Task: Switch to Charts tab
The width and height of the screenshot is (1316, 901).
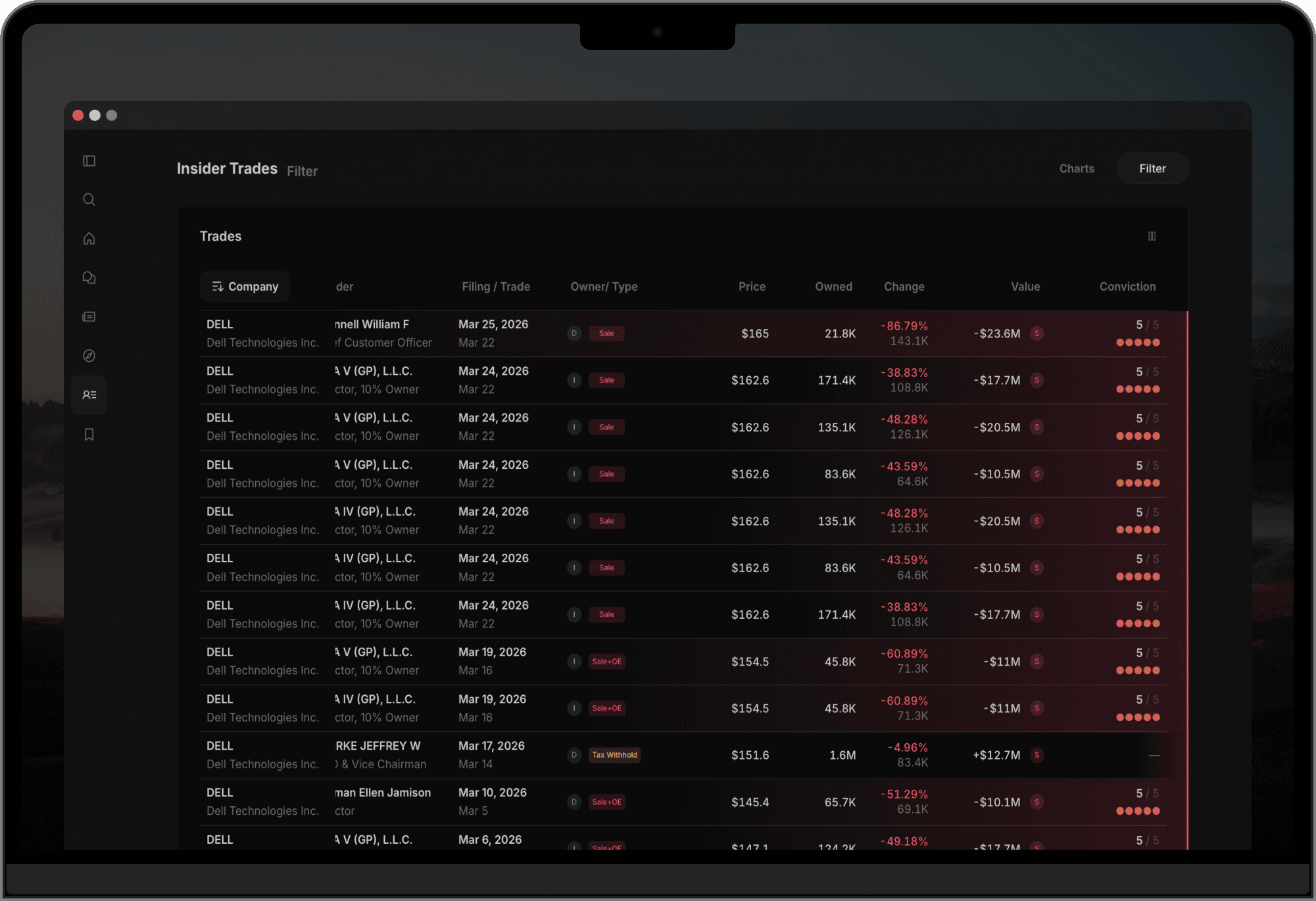Action: 1077,168
